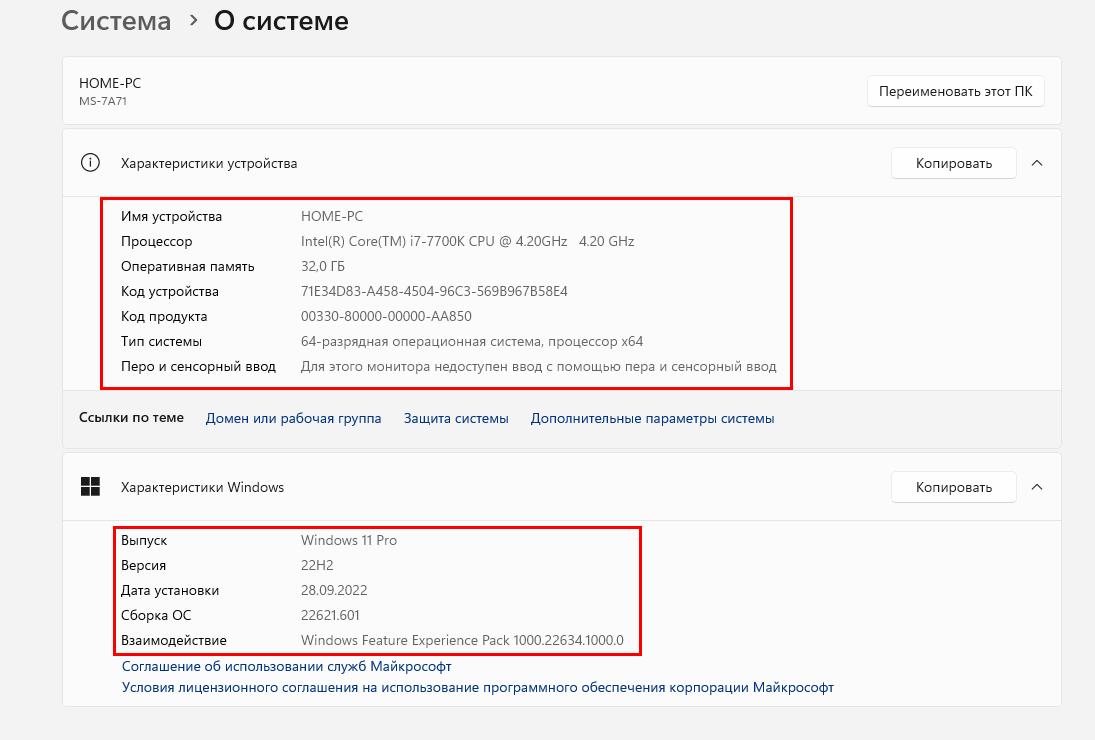Click the Характеристики устройства header title
The width and height of the screenshot is (1095, 740).
209,163
